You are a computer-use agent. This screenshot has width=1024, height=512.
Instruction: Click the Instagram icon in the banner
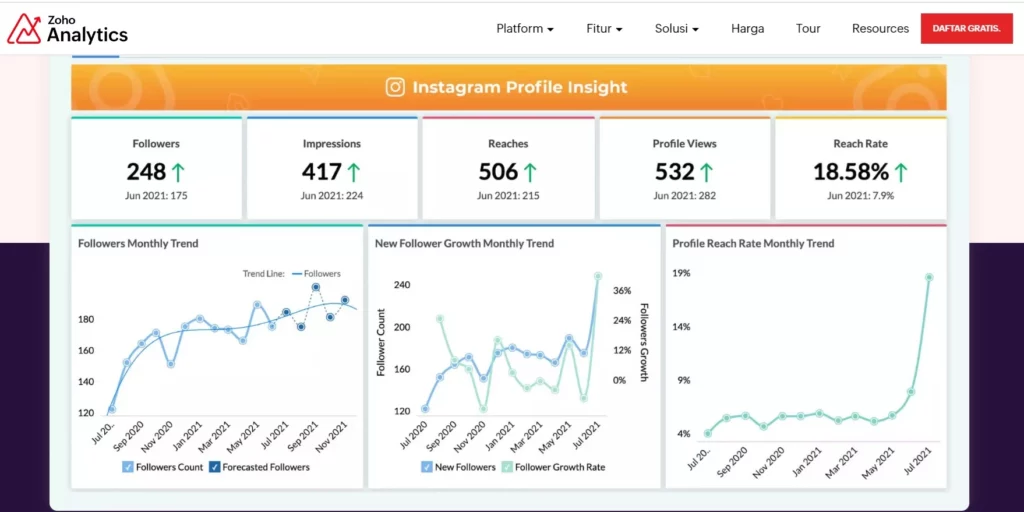pos(395,88)
